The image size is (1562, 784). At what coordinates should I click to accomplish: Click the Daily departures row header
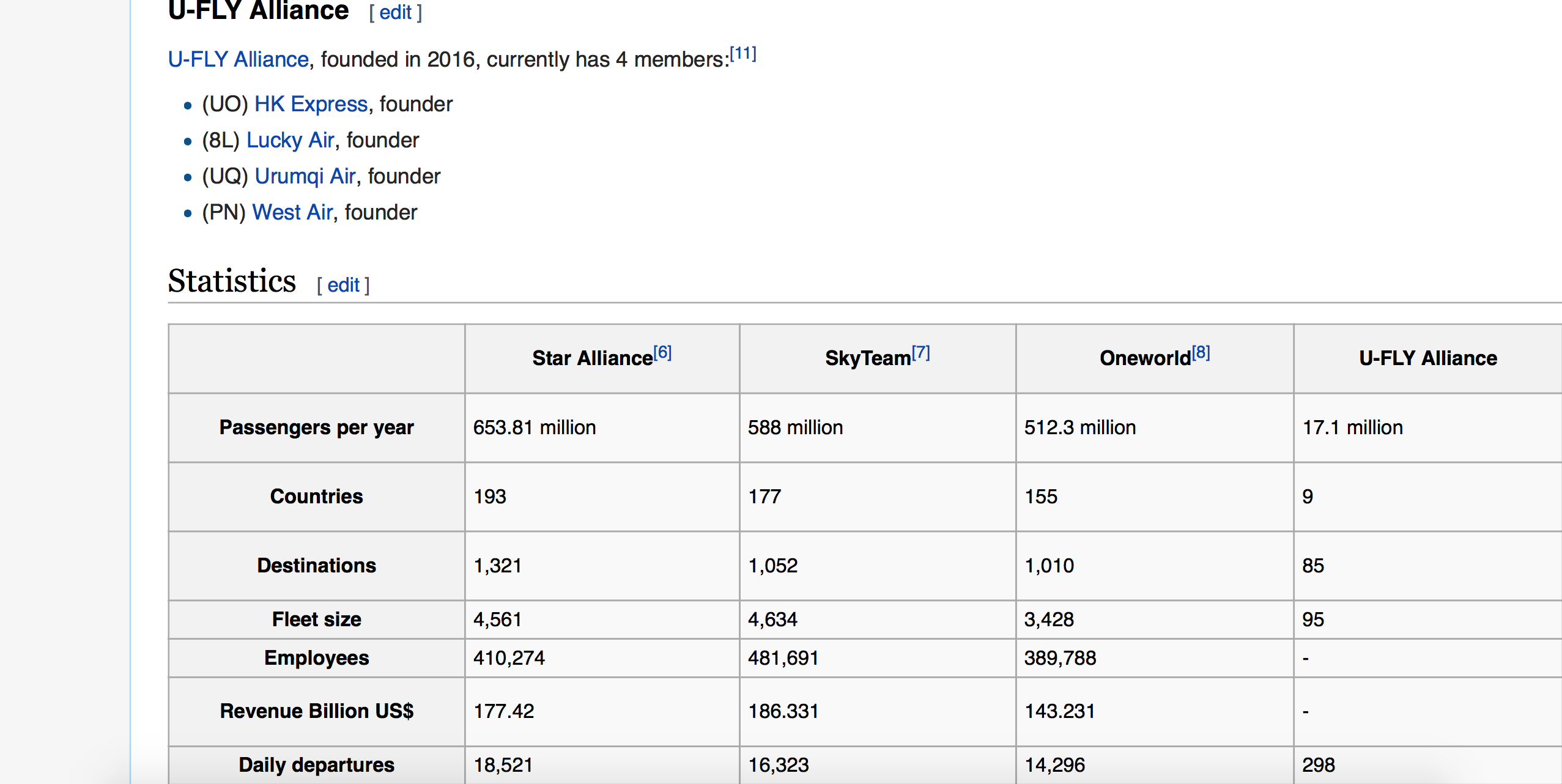pos(316,765)
